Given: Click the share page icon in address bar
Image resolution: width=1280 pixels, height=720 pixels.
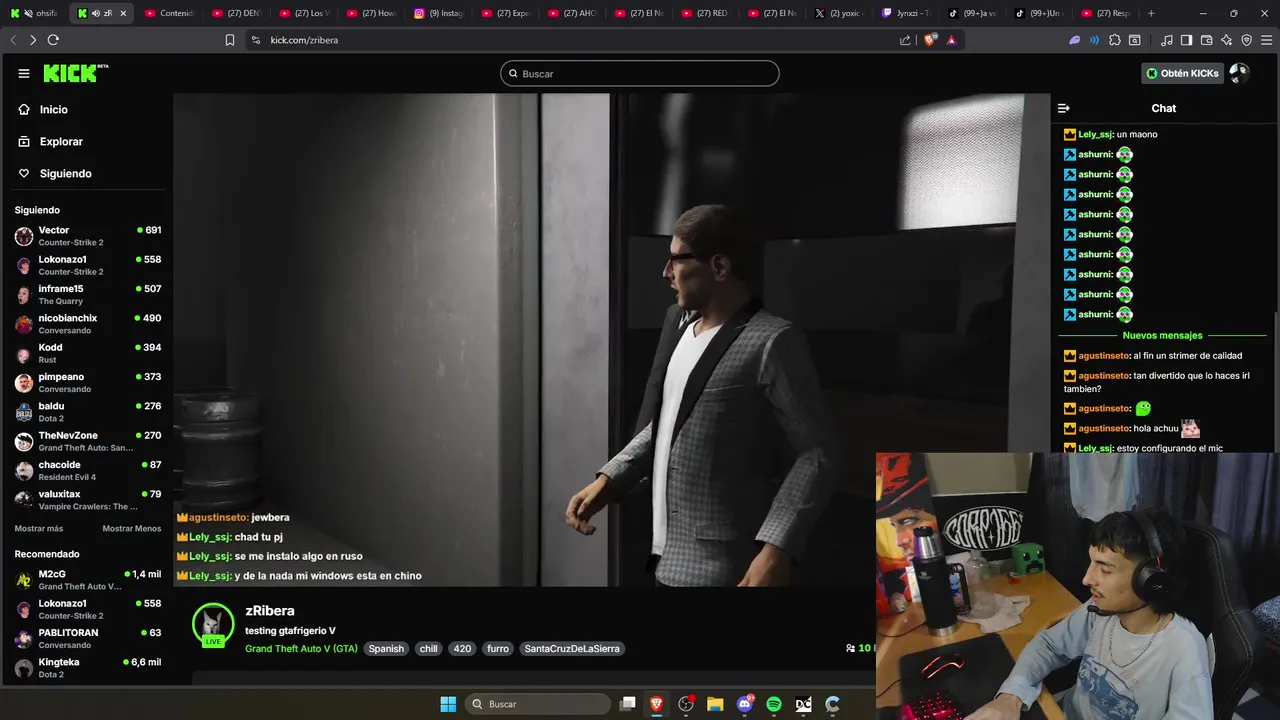Looking at the screenshot, I should (905, 40).
